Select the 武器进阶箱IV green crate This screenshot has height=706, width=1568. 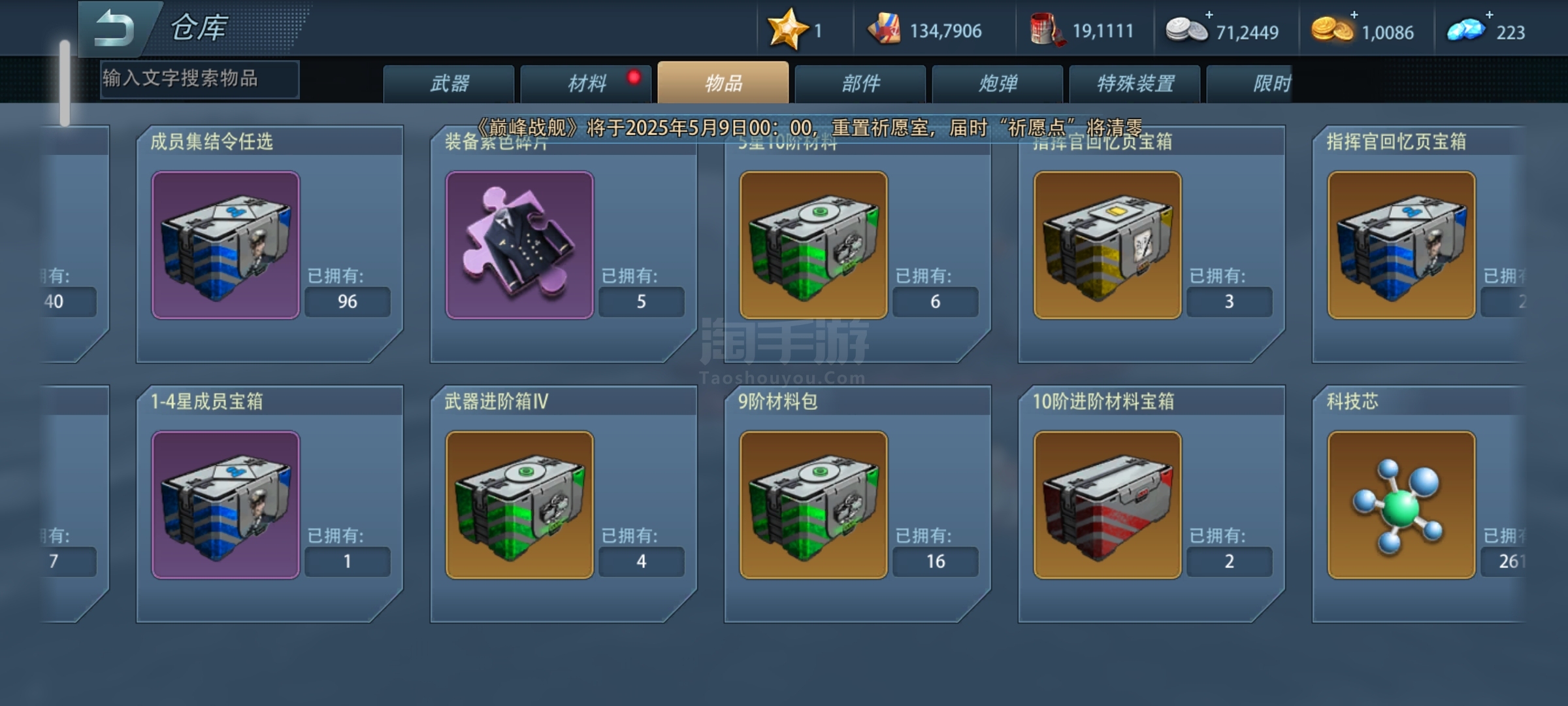(x=519, y=505)
